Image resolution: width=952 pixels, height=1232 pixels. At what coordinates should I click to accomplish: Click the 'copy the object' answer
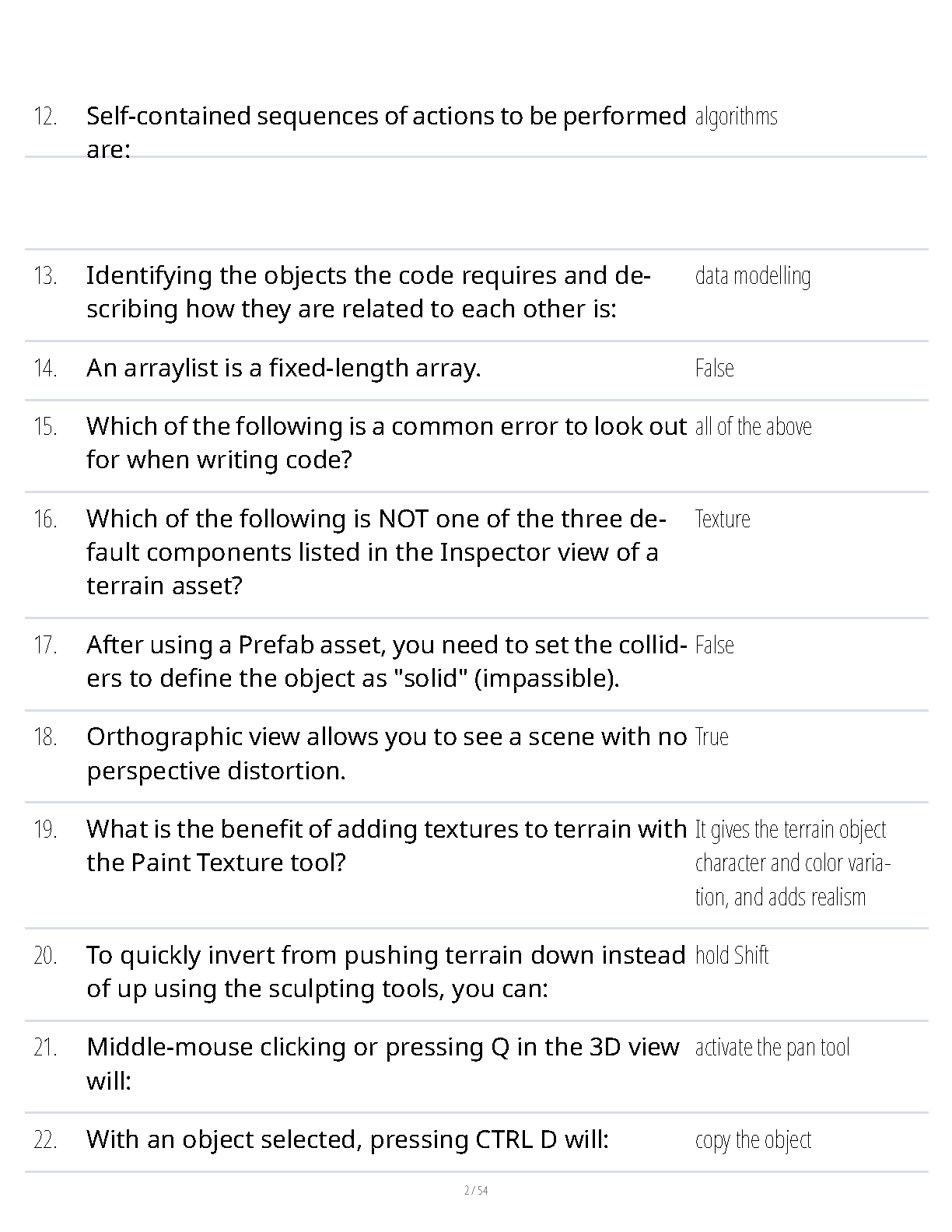[x=753, y=1140]
